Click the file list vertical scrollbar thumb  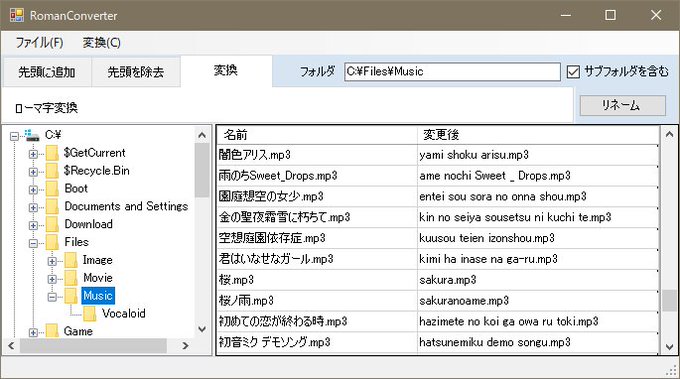[669, 300]
